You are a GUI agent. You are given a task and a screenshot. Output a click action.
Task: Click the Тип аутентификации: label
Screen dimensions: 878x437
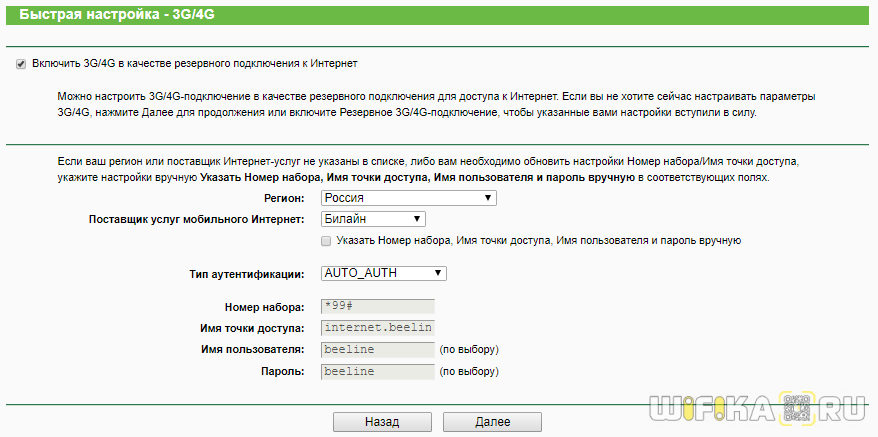[246, 273]
